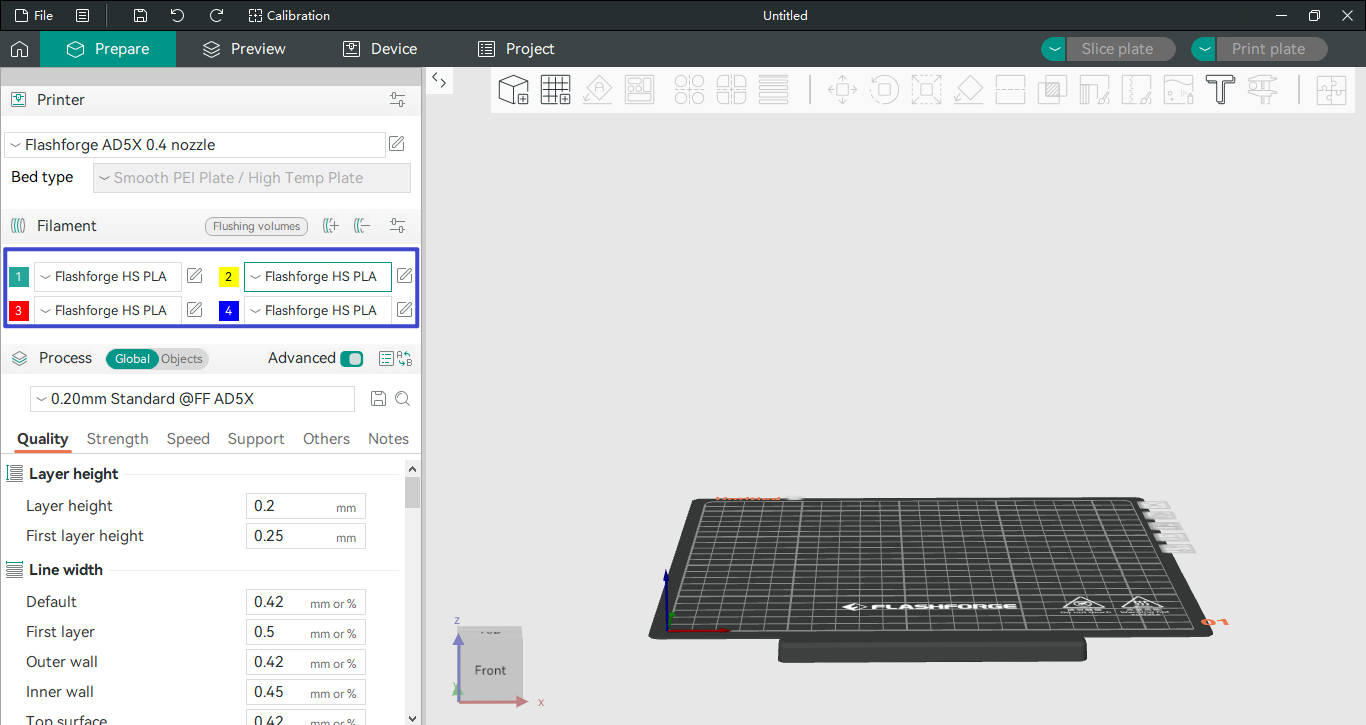Add a filament with the plus icon
The height and width of the screenshot is (725, 1366).
coord(332,226)
